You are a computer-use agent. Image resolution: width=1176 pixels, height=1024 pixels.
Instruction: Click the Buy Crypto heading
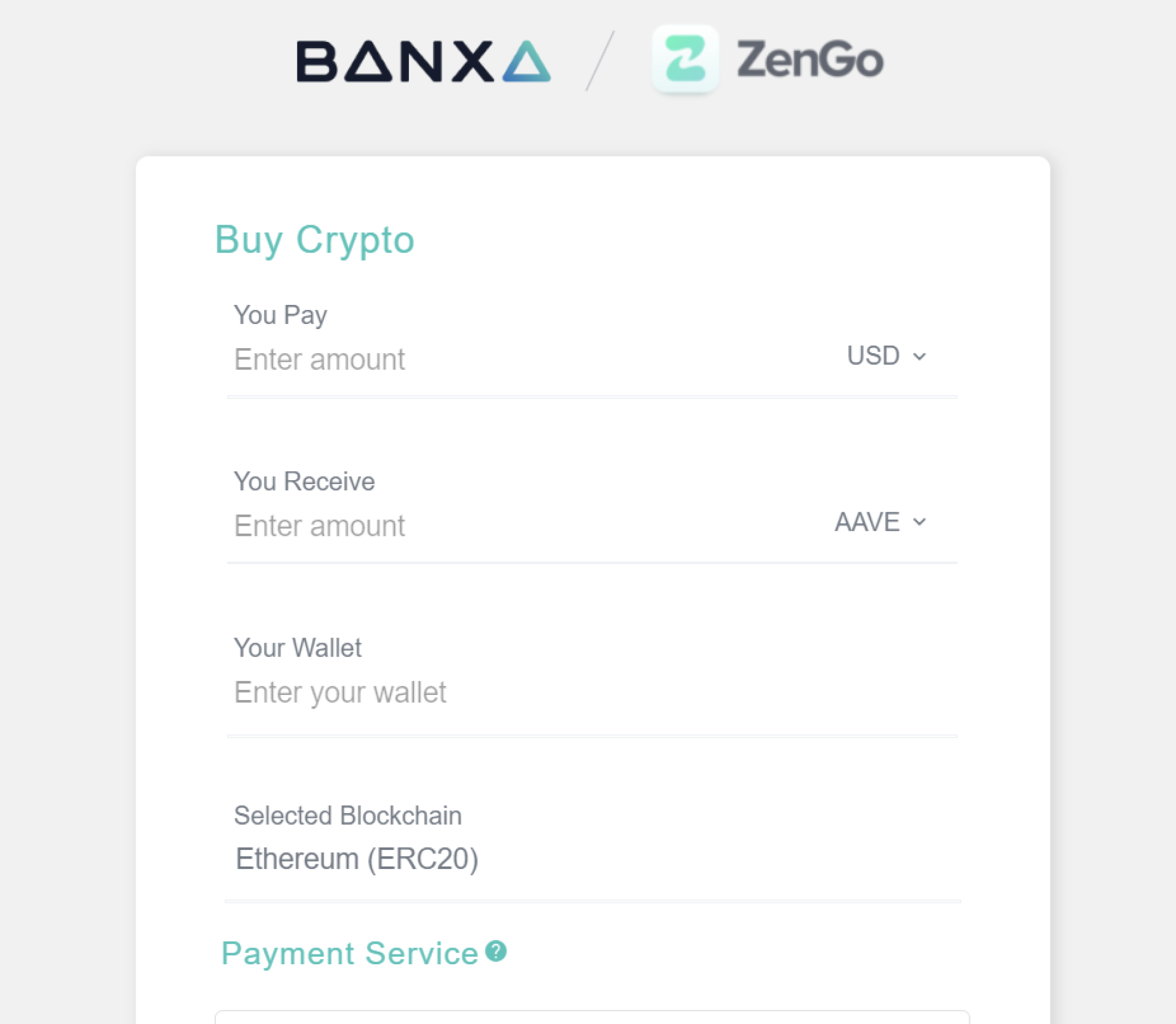pyautogui.click(x=315, y=241)
